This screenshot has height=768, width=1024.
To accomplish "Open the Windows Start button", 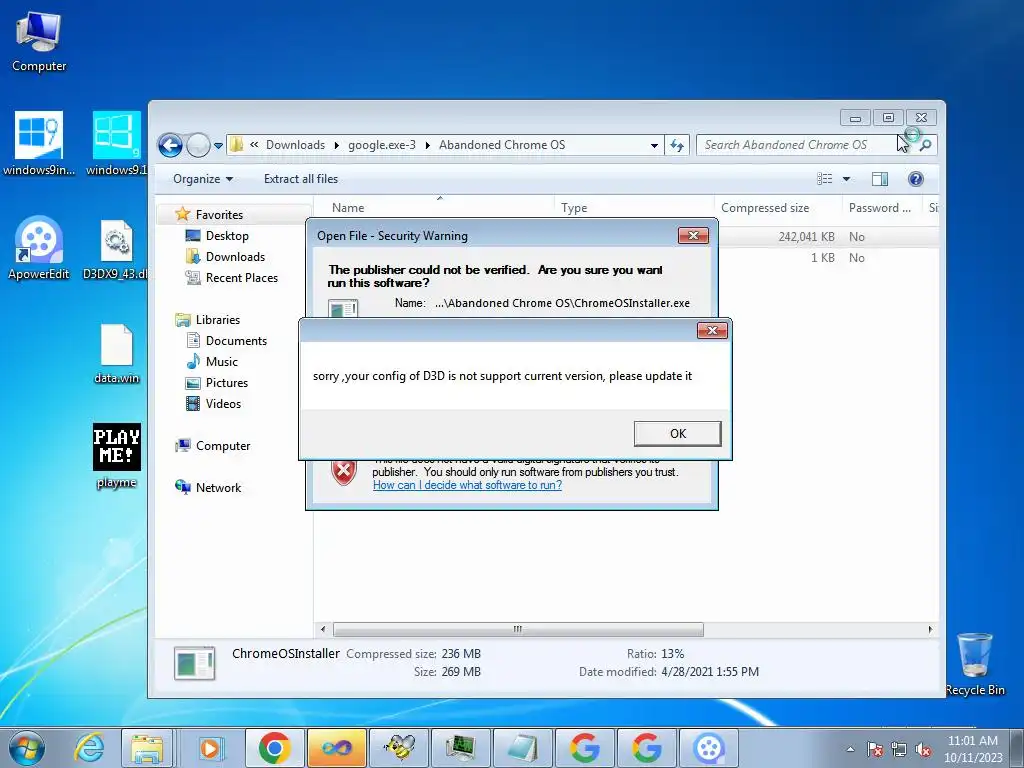I will [x=26, y=748].
